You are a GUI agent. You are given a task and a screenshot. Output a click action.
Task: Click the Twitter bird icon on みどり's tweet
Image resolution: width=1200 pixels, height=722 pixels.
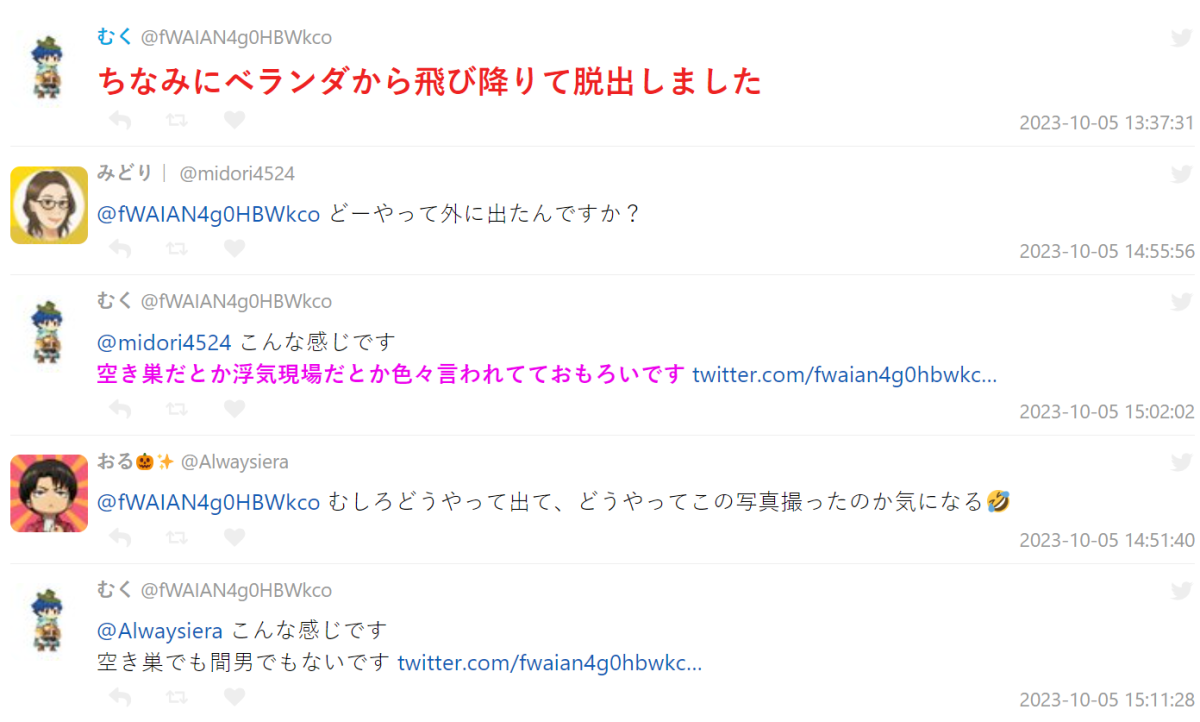click(1181, 174)
